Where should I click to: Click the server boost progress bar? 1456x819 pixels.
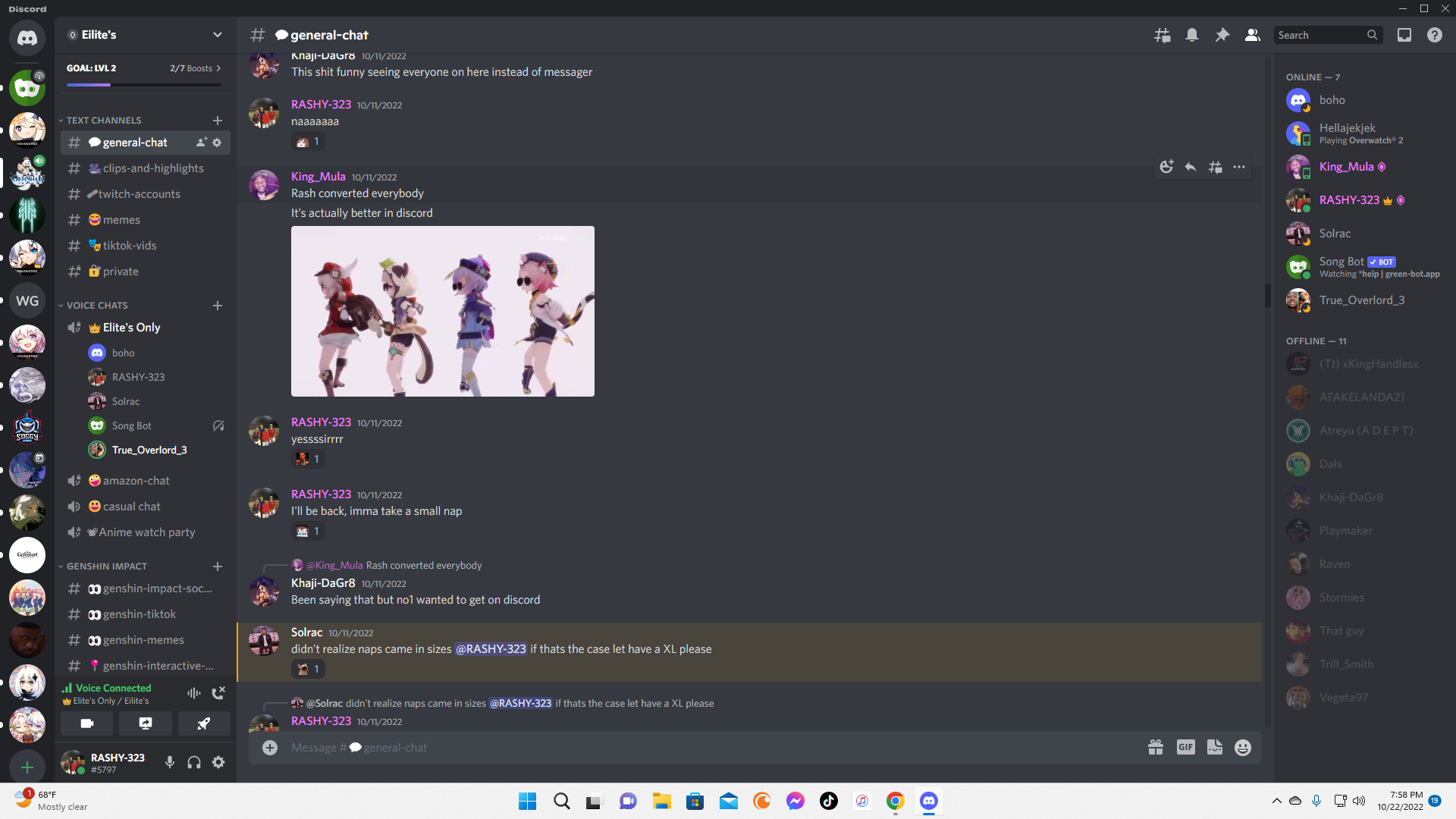point(144,85)
